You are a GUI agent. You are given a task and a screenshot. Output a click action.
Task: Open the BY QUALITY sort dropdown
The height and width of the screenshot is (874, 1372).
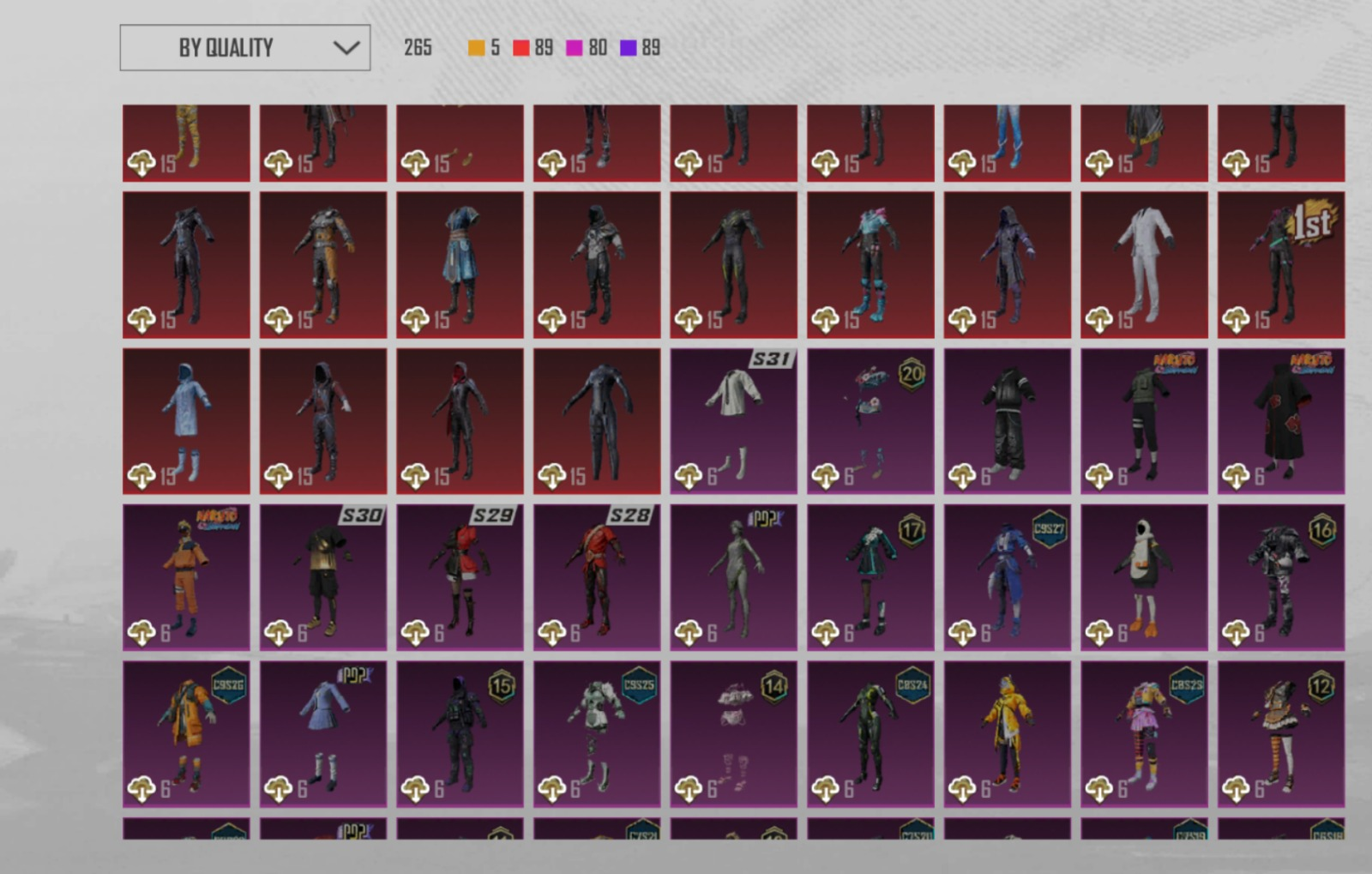244,48
